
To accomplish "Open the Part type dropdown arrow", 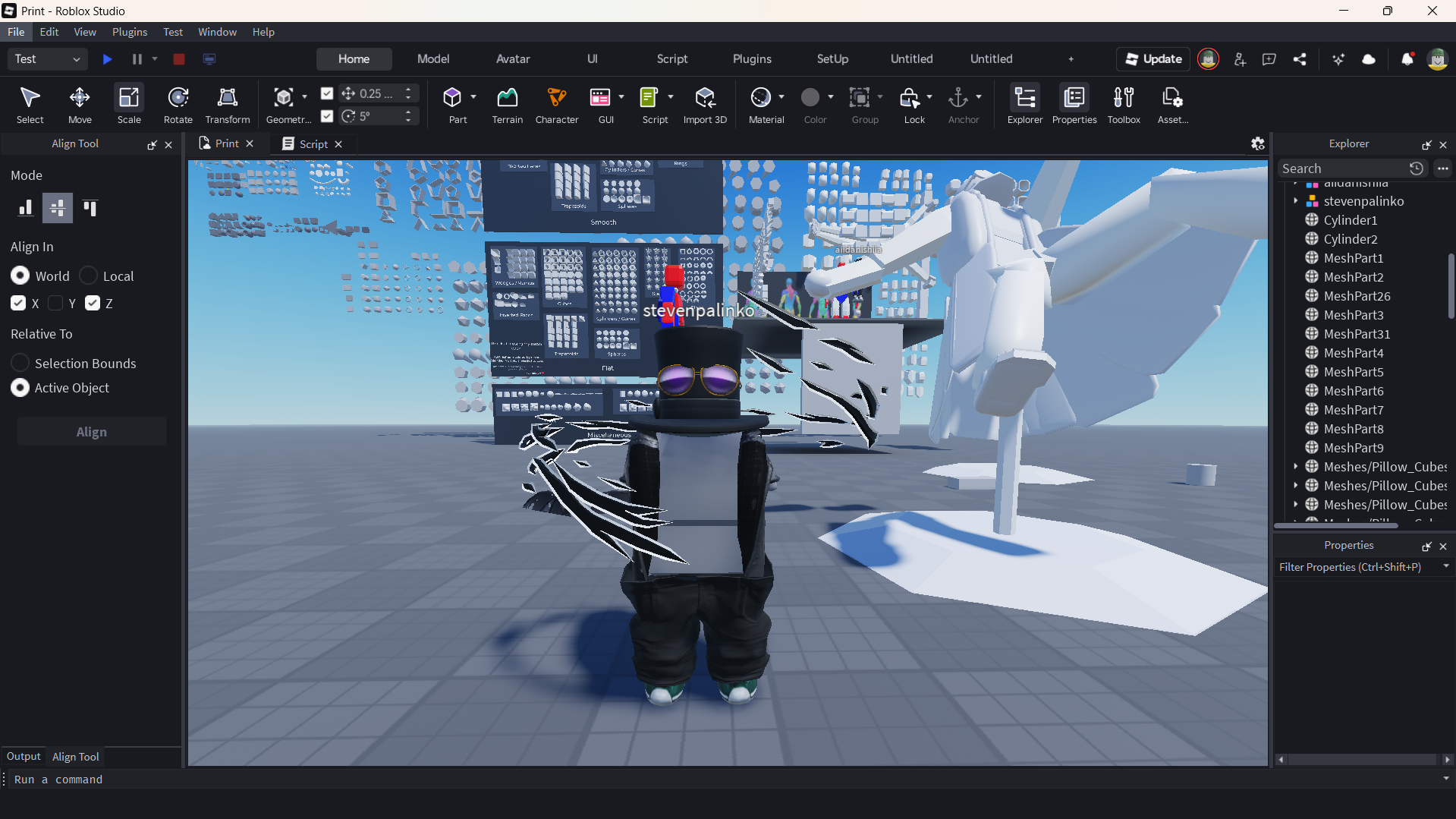I will [473, 96].
